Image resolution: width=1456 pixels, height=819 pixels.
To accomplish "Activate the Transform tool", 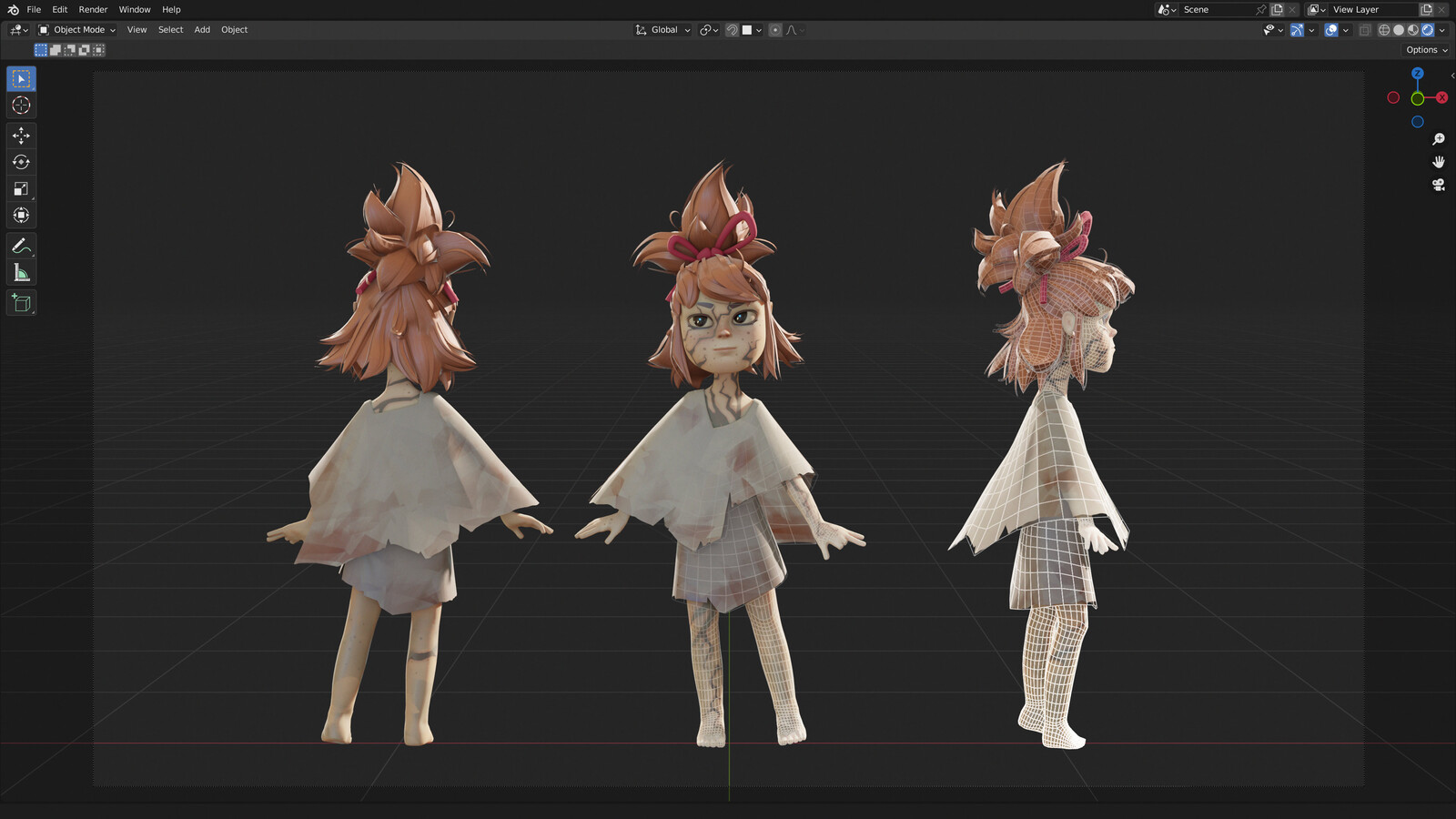I will 21,215.
